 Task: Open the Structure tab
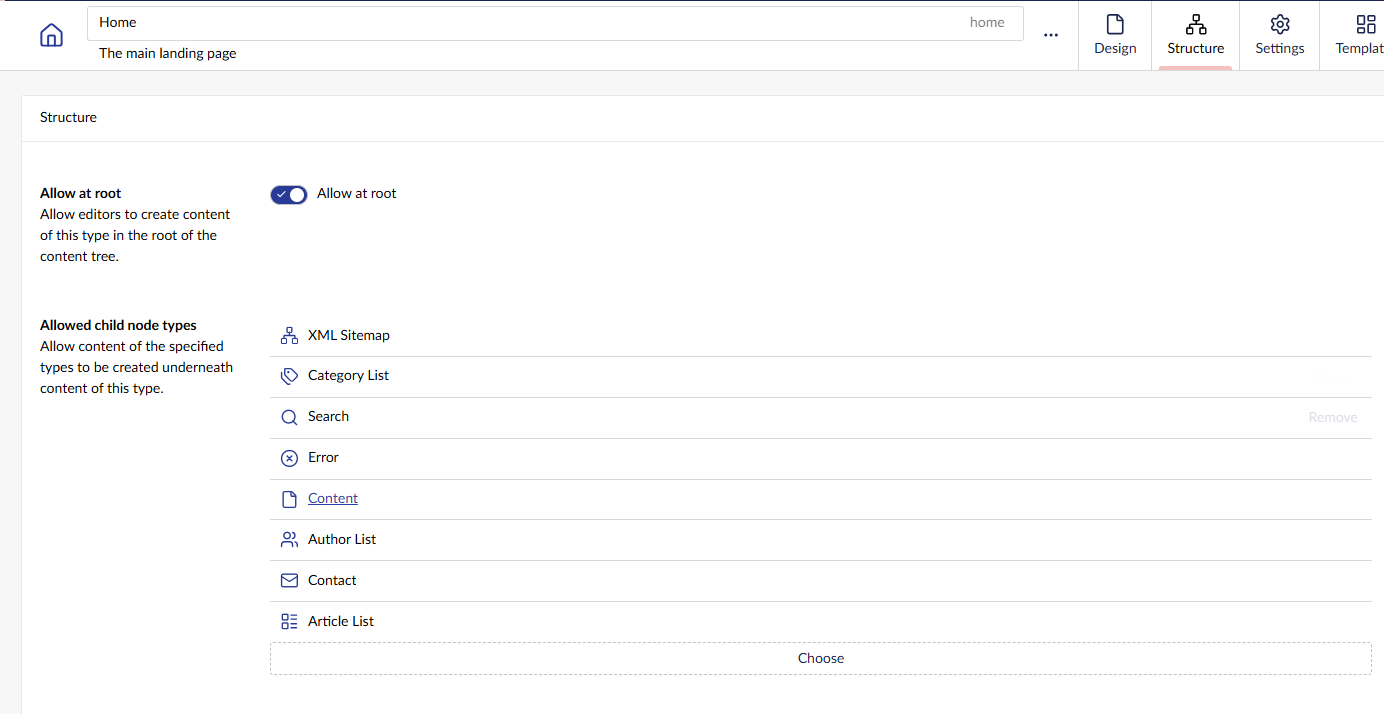coord(1196,36)
